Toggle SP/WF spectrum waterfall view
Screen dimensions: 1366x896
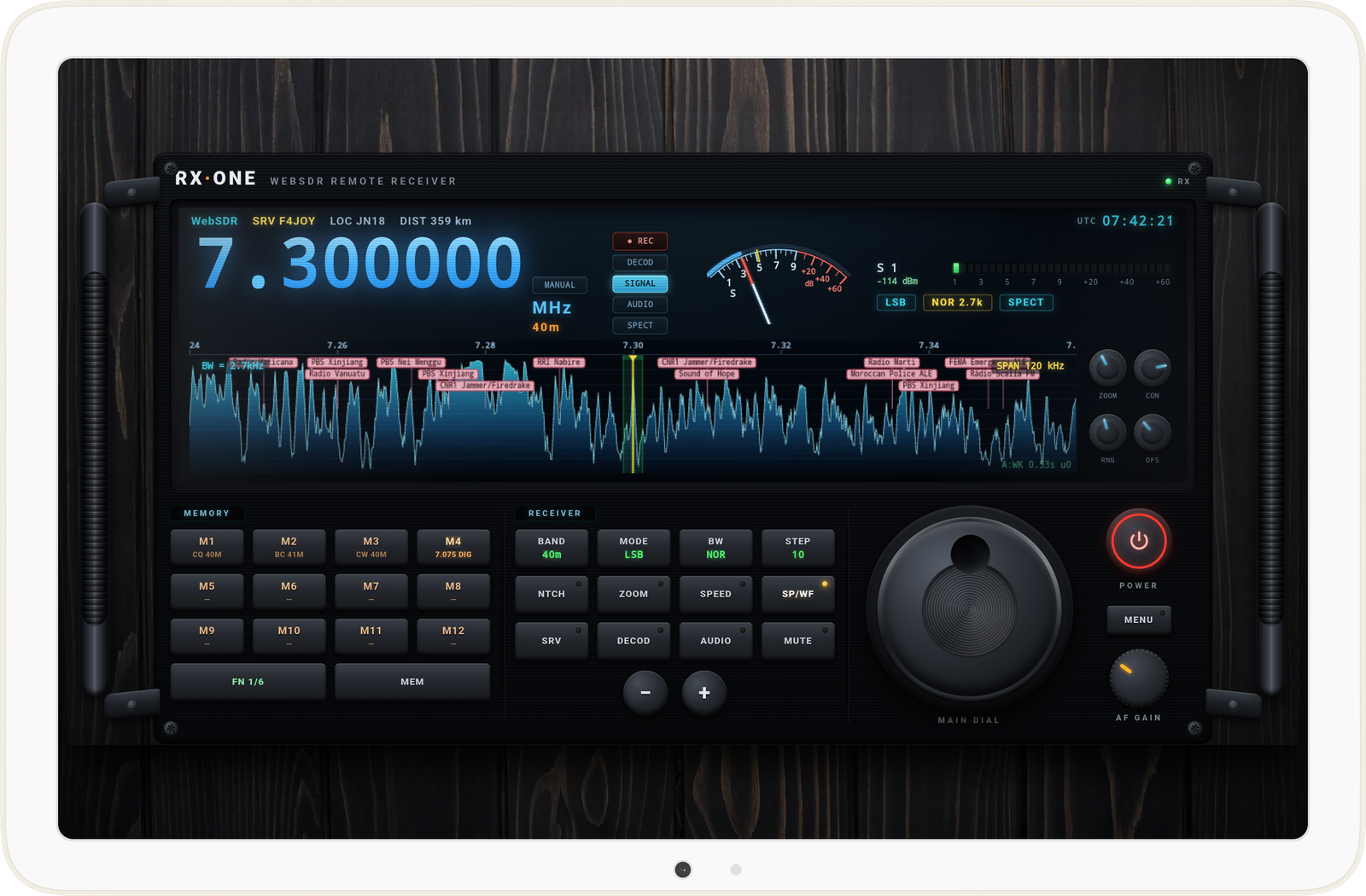pyautogui.click(x=797, y=594)
